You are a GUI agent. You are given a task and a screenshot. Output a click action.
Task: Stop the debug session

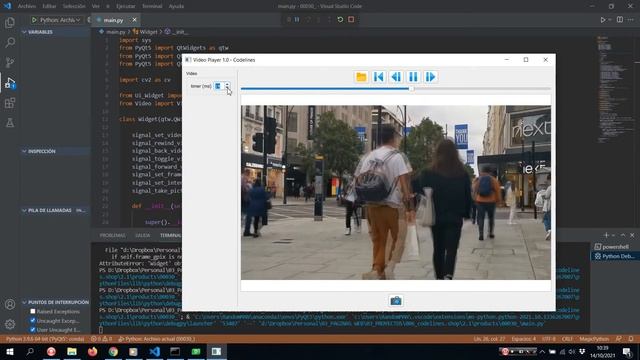351,20
